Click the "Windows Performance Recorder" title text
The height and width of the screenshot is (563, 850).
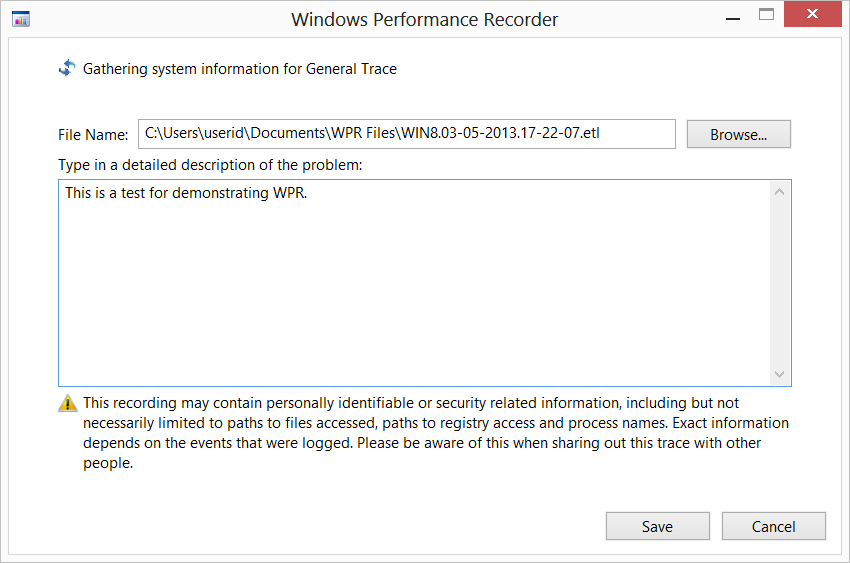(424, 19)
